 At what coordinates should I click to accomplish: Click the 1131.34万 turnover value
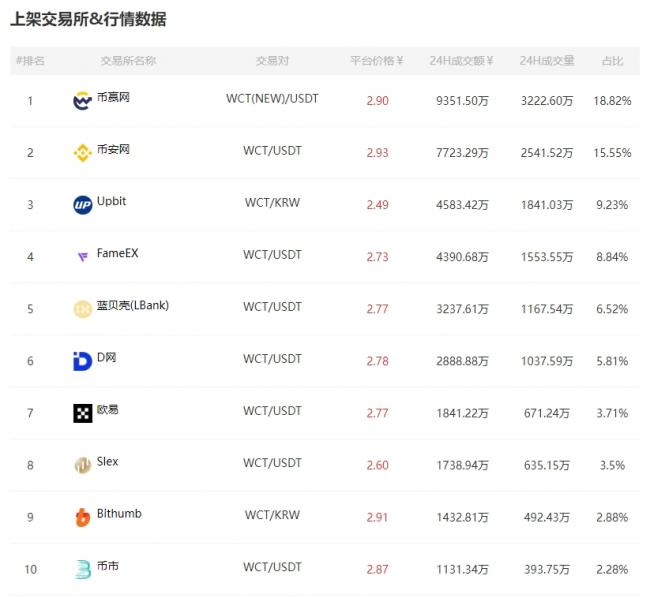pos(462,569)
